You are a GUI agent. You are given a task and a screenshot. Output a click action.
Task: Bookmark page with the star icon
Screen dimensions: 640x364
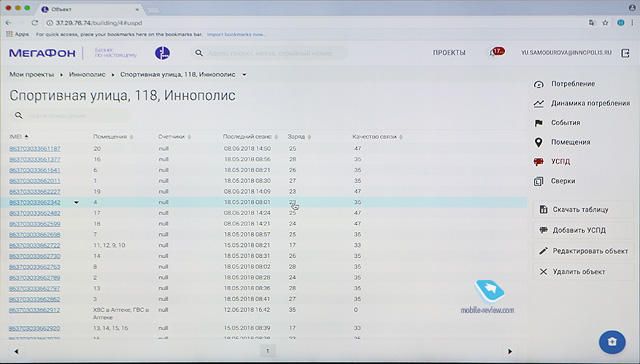[x=605, y=23]
